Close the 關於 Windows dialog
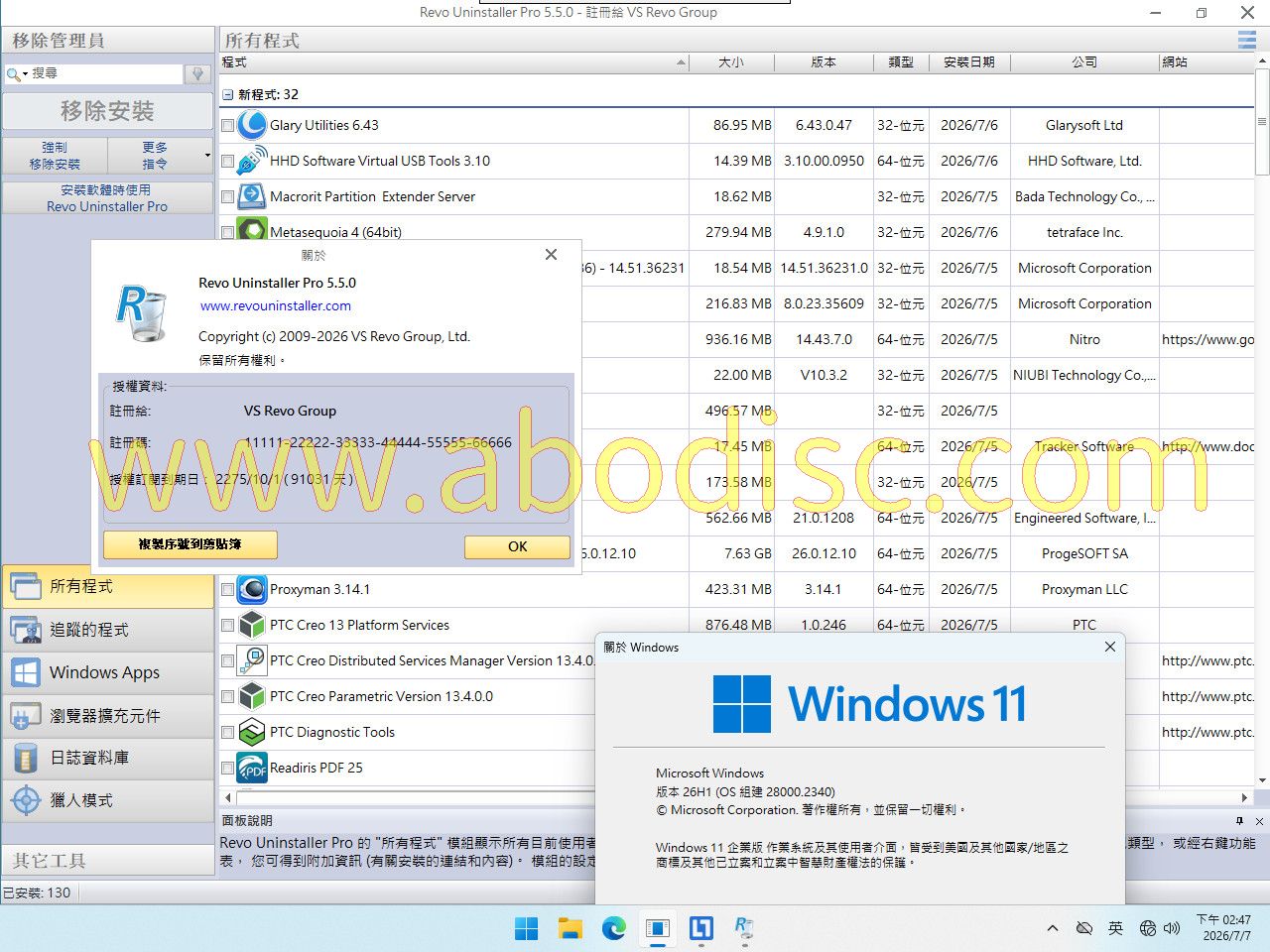Viewport: 1270px width, 952px height. pyautogui.click(x=1110, y=648)
